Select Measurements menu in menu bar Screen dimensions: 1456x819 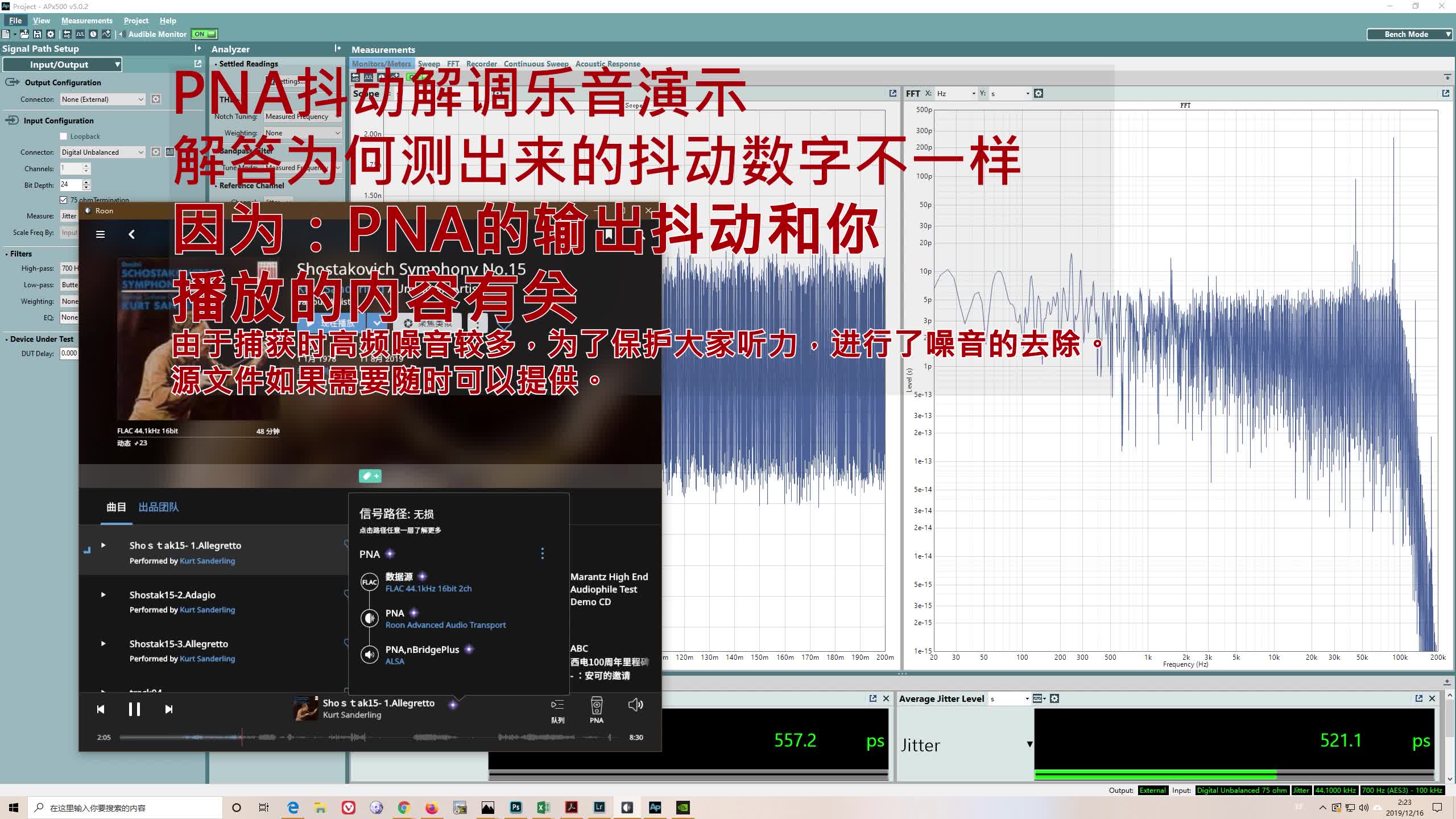tap(88, 20)
